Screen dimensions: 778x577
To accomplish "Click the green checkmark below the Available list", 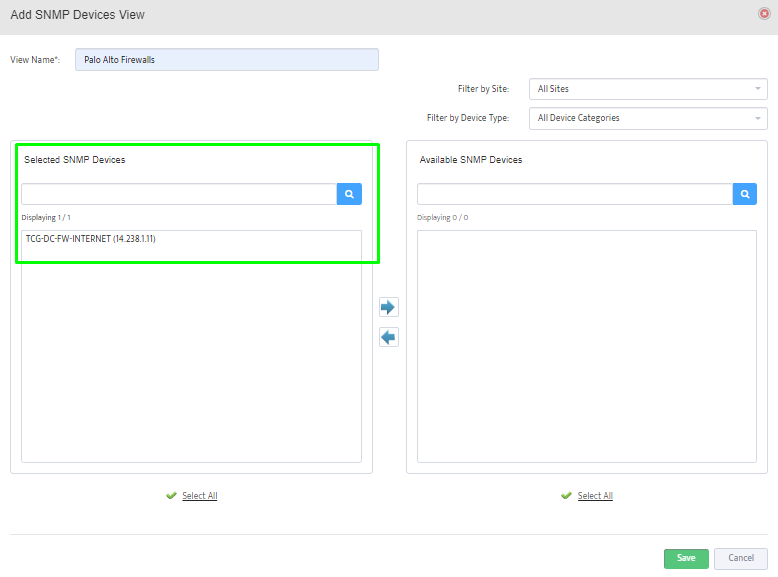I will (x=567, y=496).
